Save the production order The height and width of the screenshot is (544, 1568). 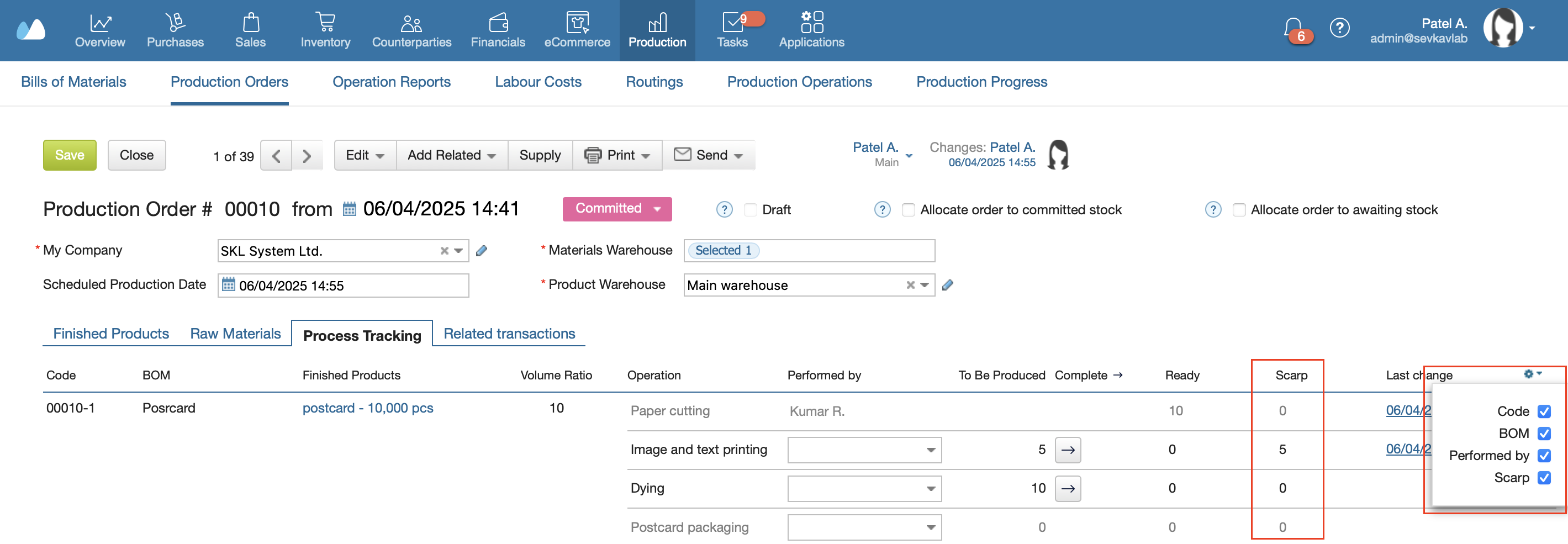[x=70, y=156]
